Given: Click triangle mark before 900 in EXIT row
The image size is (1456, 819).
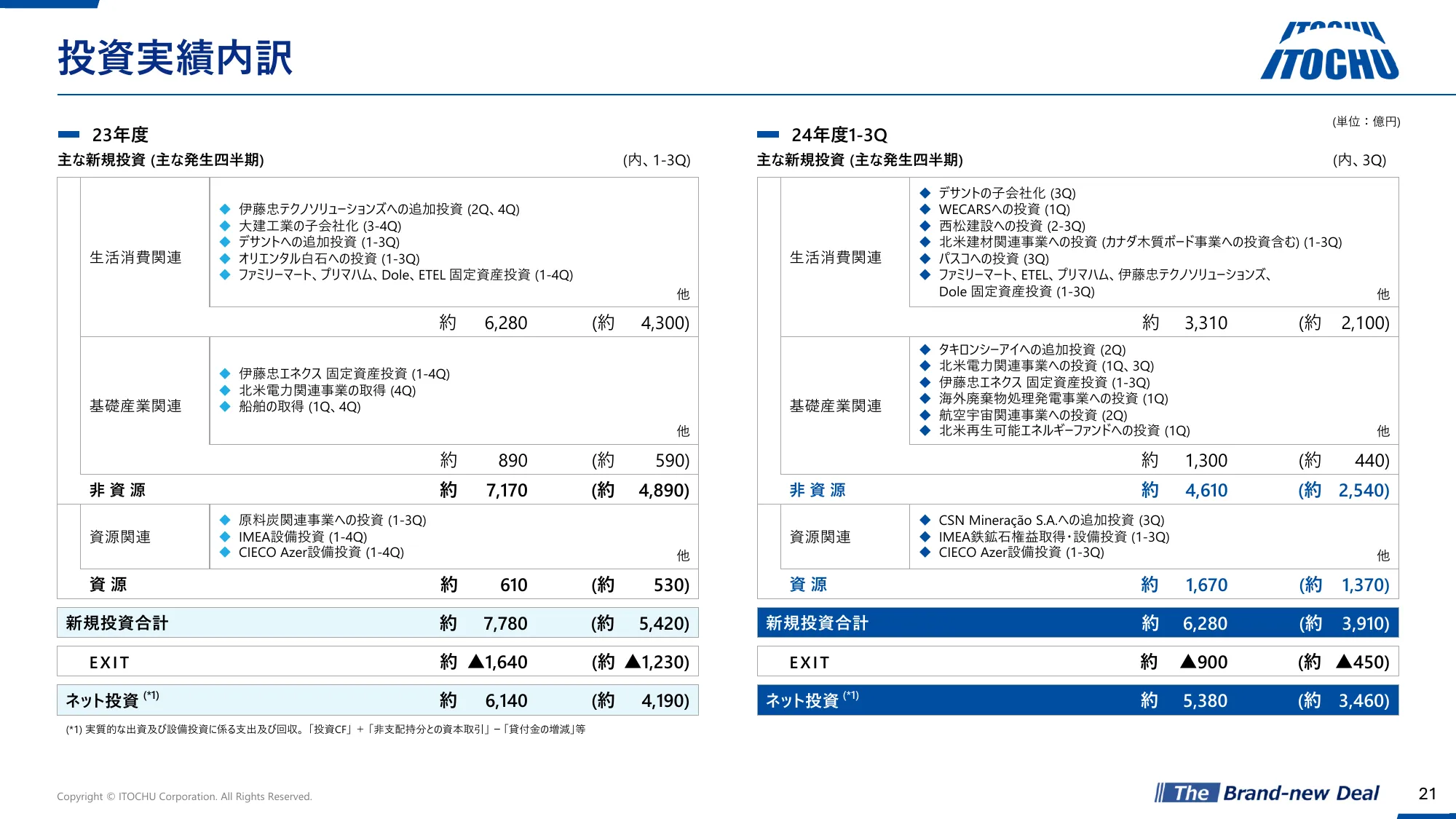Looking at the screenshot, I should click(1188, 662).
